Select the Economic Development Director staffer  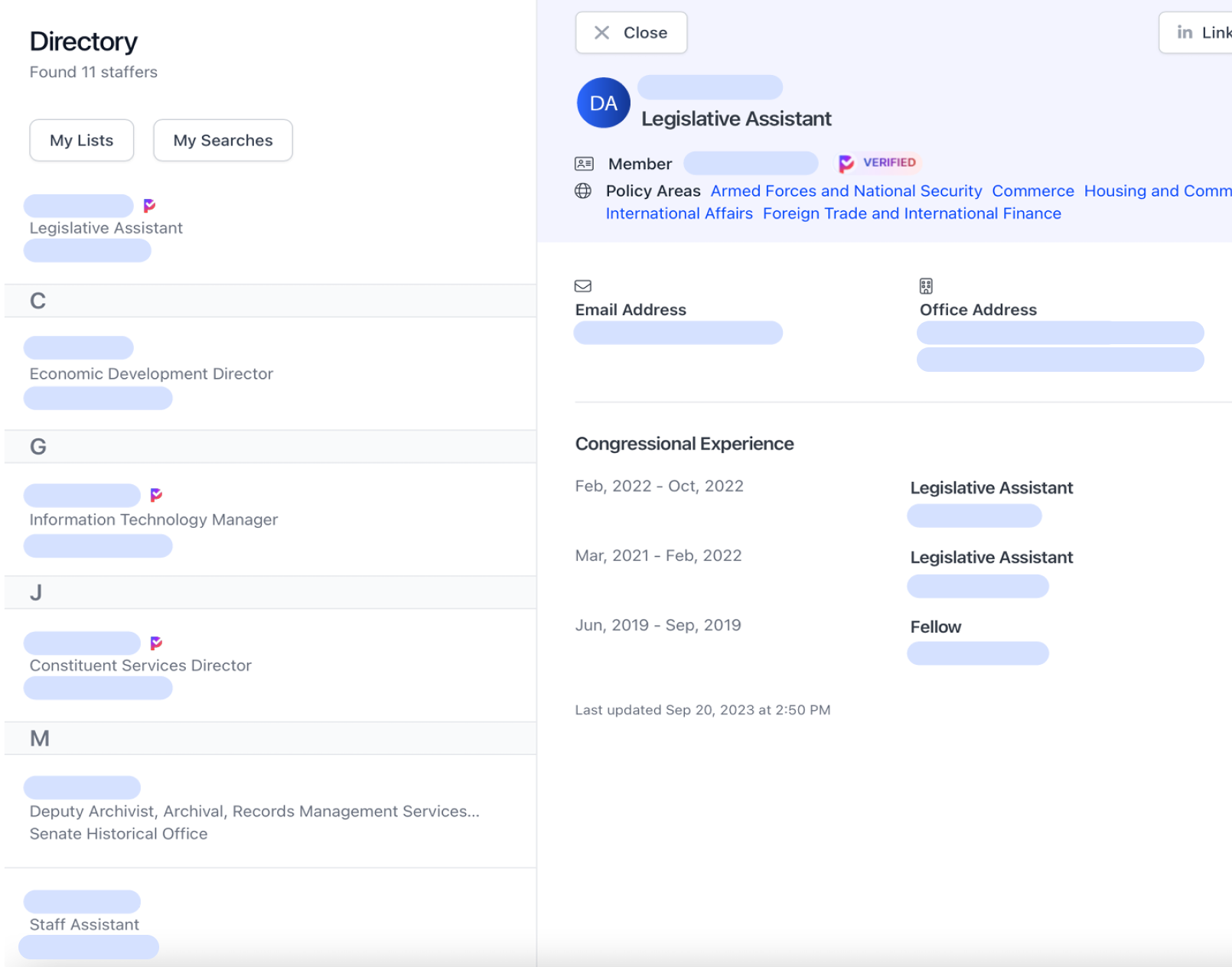151,373
